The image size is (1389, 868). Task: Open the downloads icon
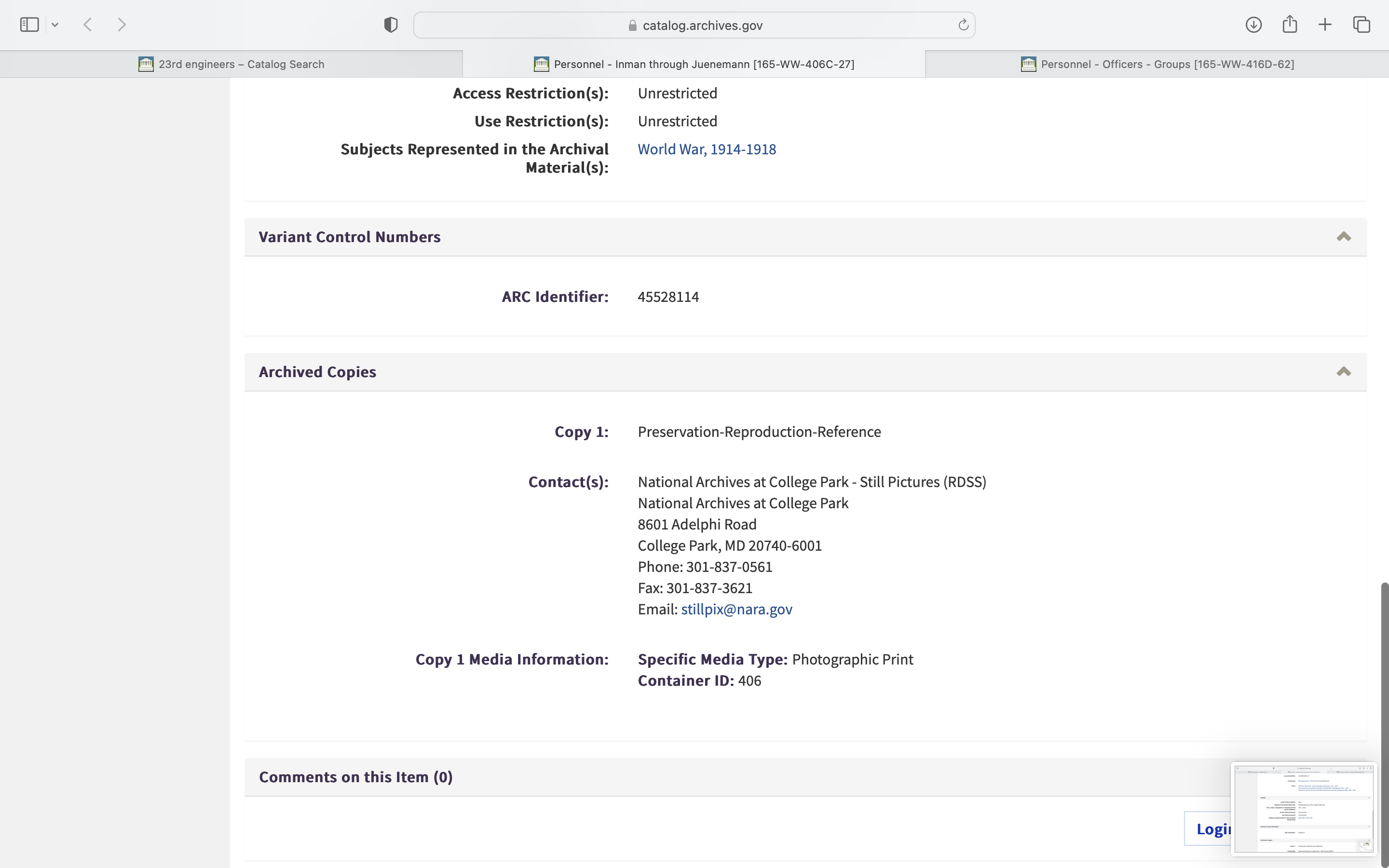tap(1253, 25)
